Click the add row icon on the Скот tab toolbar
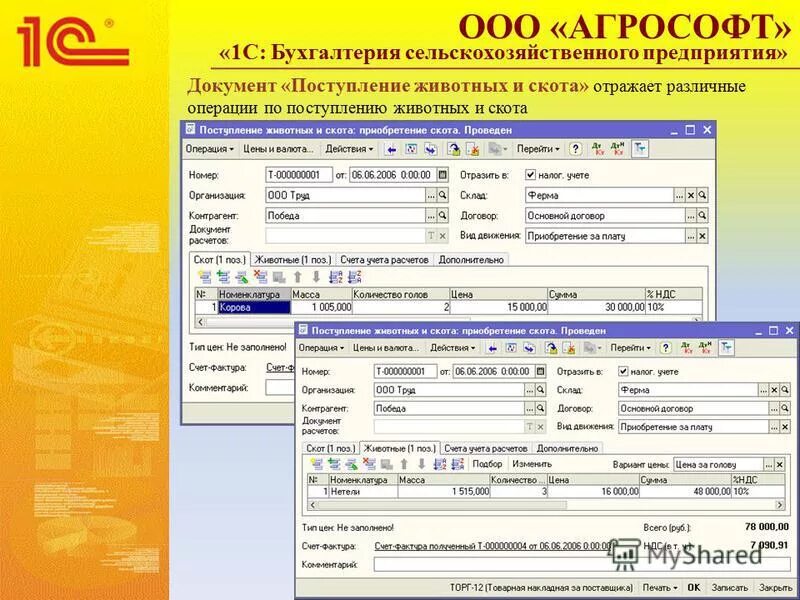Image resolution: width=800 pixels, height=600 pixels. 205,277
